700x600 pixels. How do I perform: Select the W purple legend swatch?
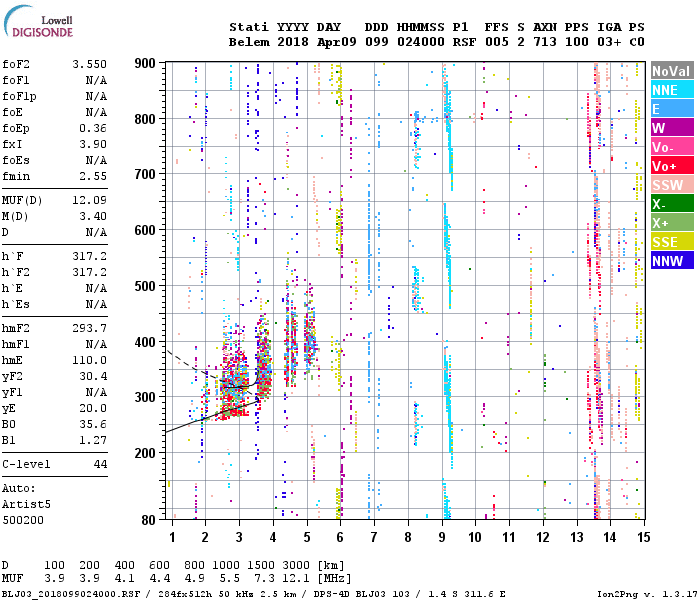point(672,128)
